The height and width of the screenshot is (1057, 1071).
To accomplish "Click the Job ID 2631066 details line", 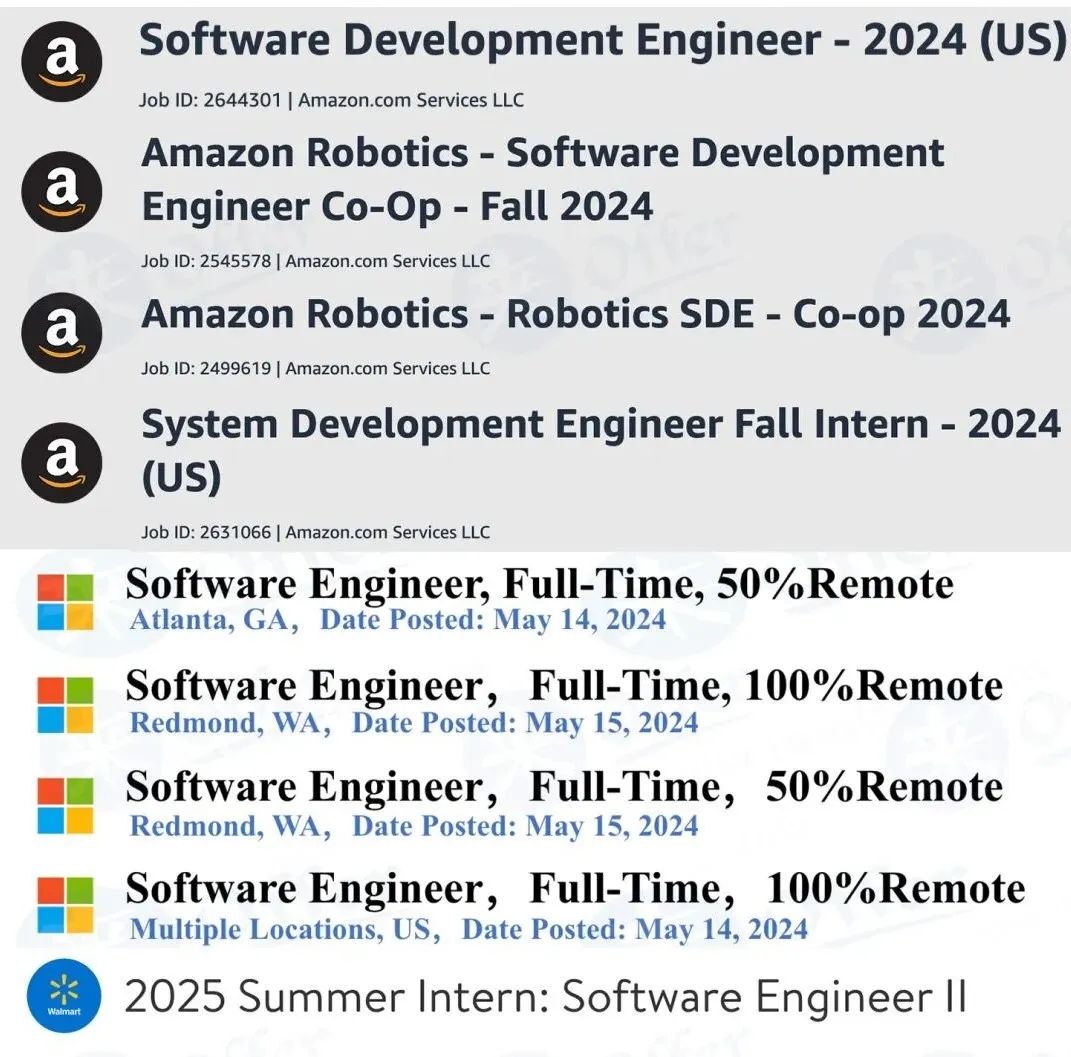I will [x=316, y=532].
